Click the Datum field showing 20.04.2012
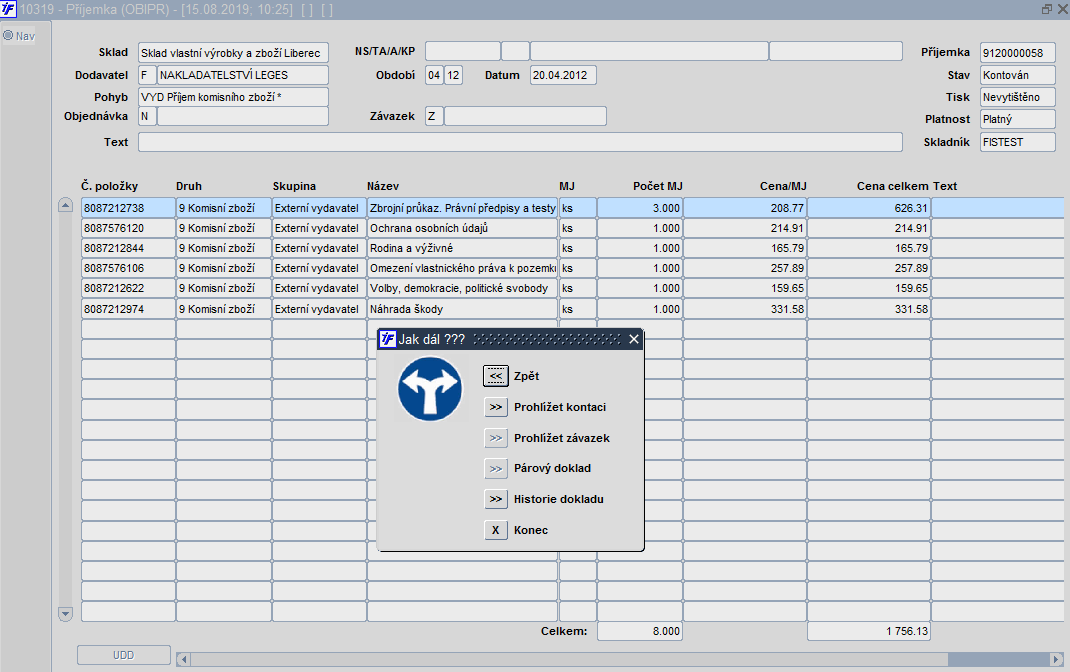Screen dimensions: 1070x672 tap(562, 75)
